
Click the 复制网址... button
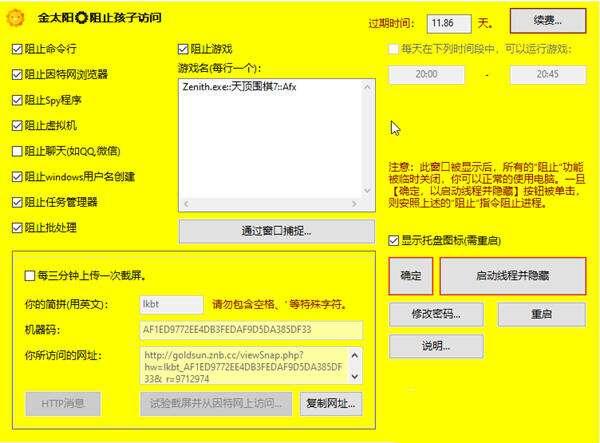[331, 404]
